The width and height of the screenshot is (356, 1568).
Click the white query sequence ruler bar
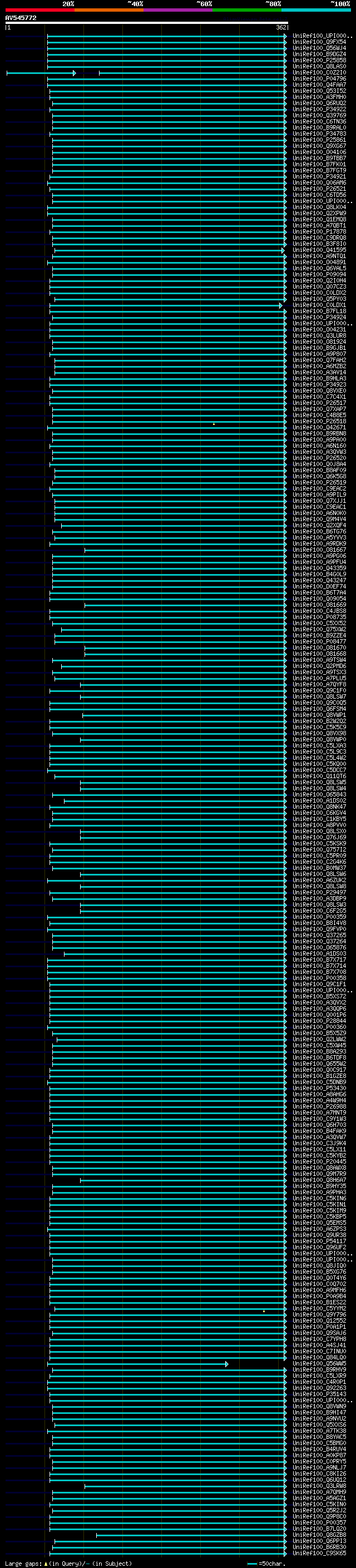coord(147,23)
